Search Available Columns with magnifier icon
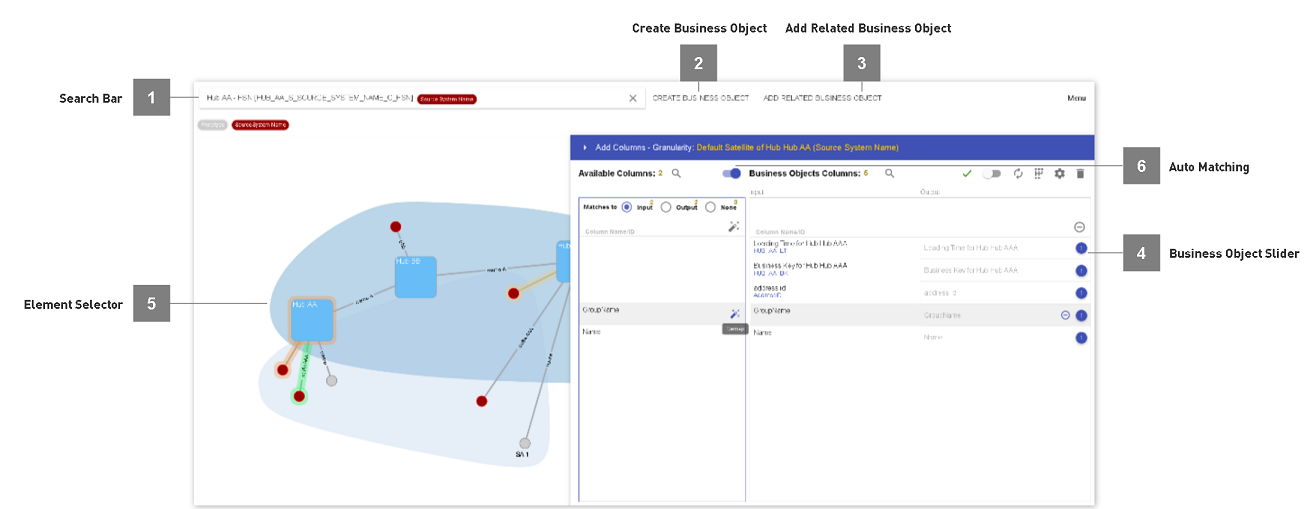Viewport: 1313px width, 509px height. pyautogui.click(x=676, y=173)
